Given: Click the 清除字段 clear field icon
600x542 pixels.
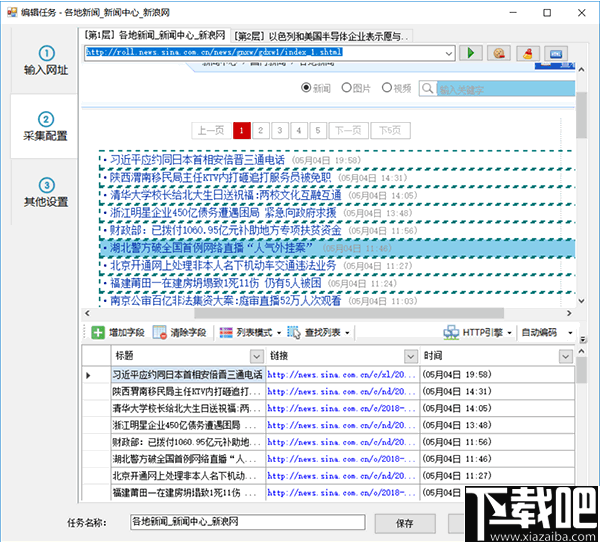Looking at the screenshot, I should click(x=159, y=332).
